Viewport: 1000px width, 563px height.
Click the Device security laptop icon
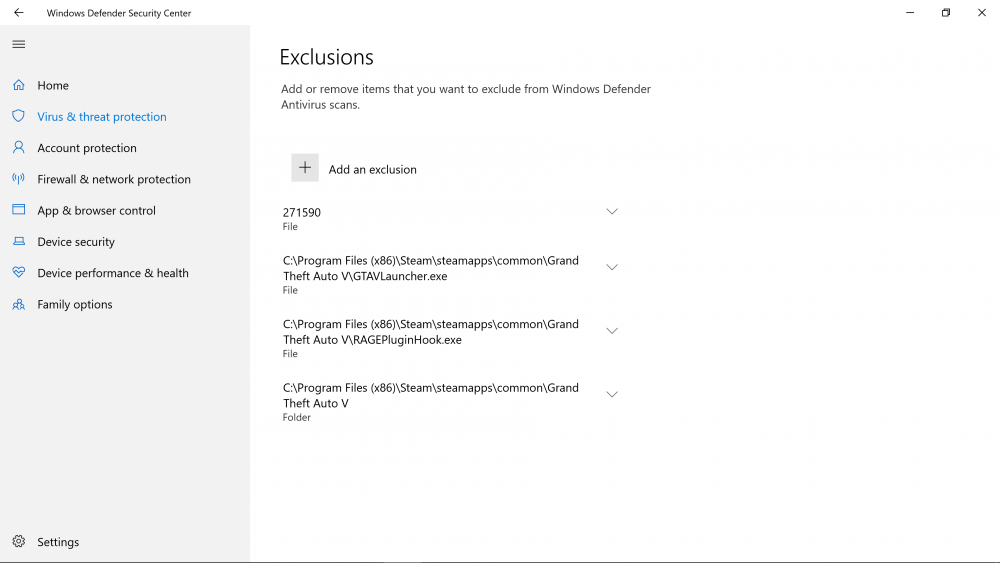tap(18, 242)
